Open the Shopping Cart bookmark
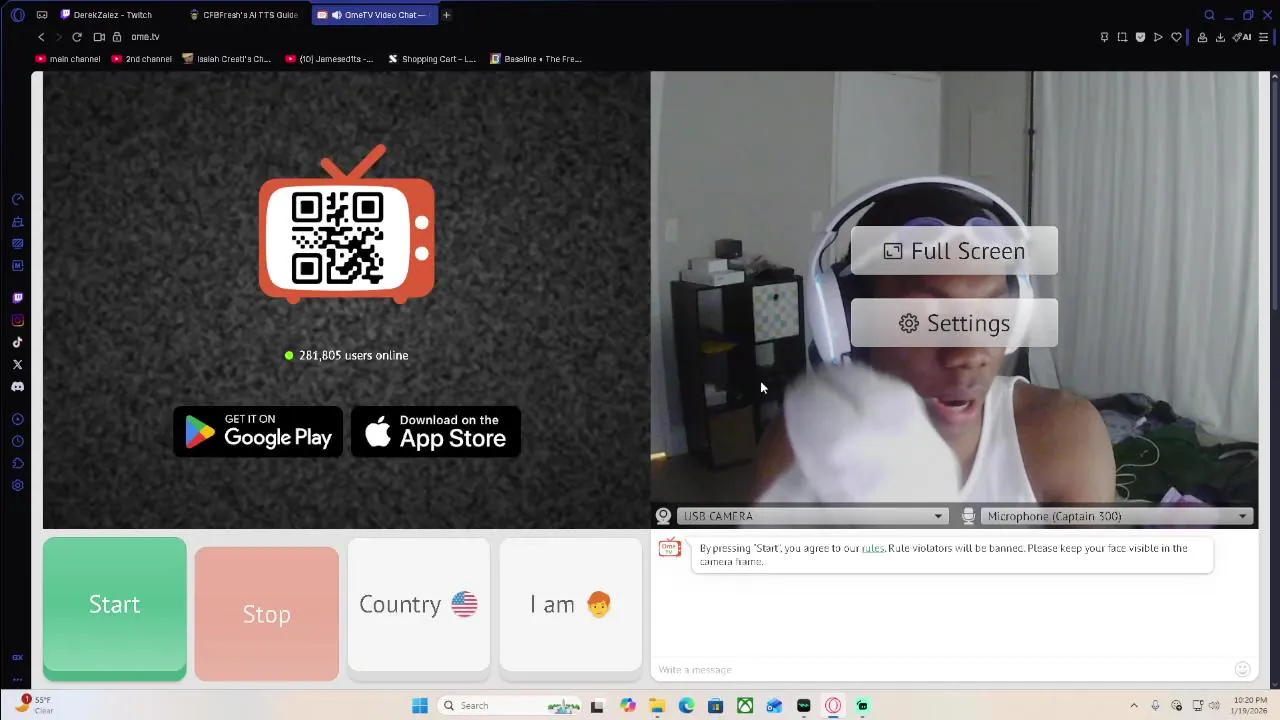1280x720 pixels. (x=432, y=59)
